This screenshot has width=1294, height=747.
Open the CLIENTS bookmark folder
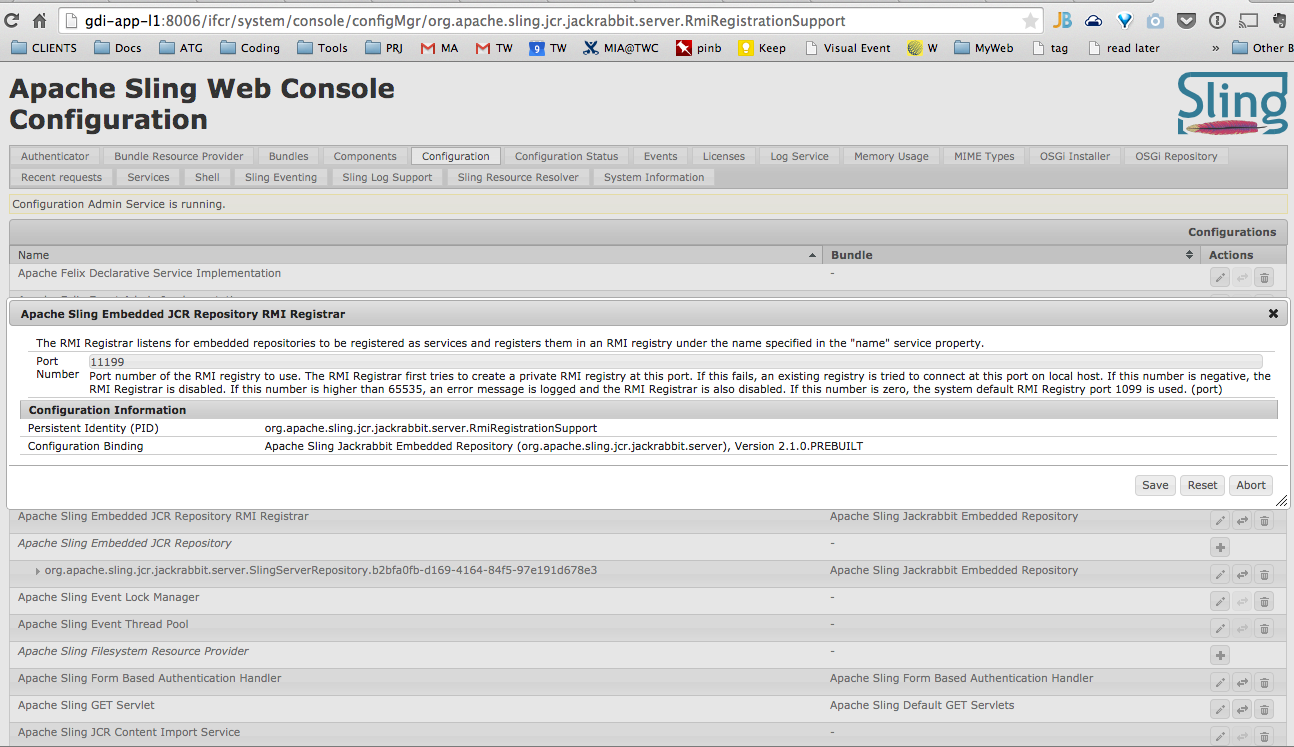click(x=44, y=48)
